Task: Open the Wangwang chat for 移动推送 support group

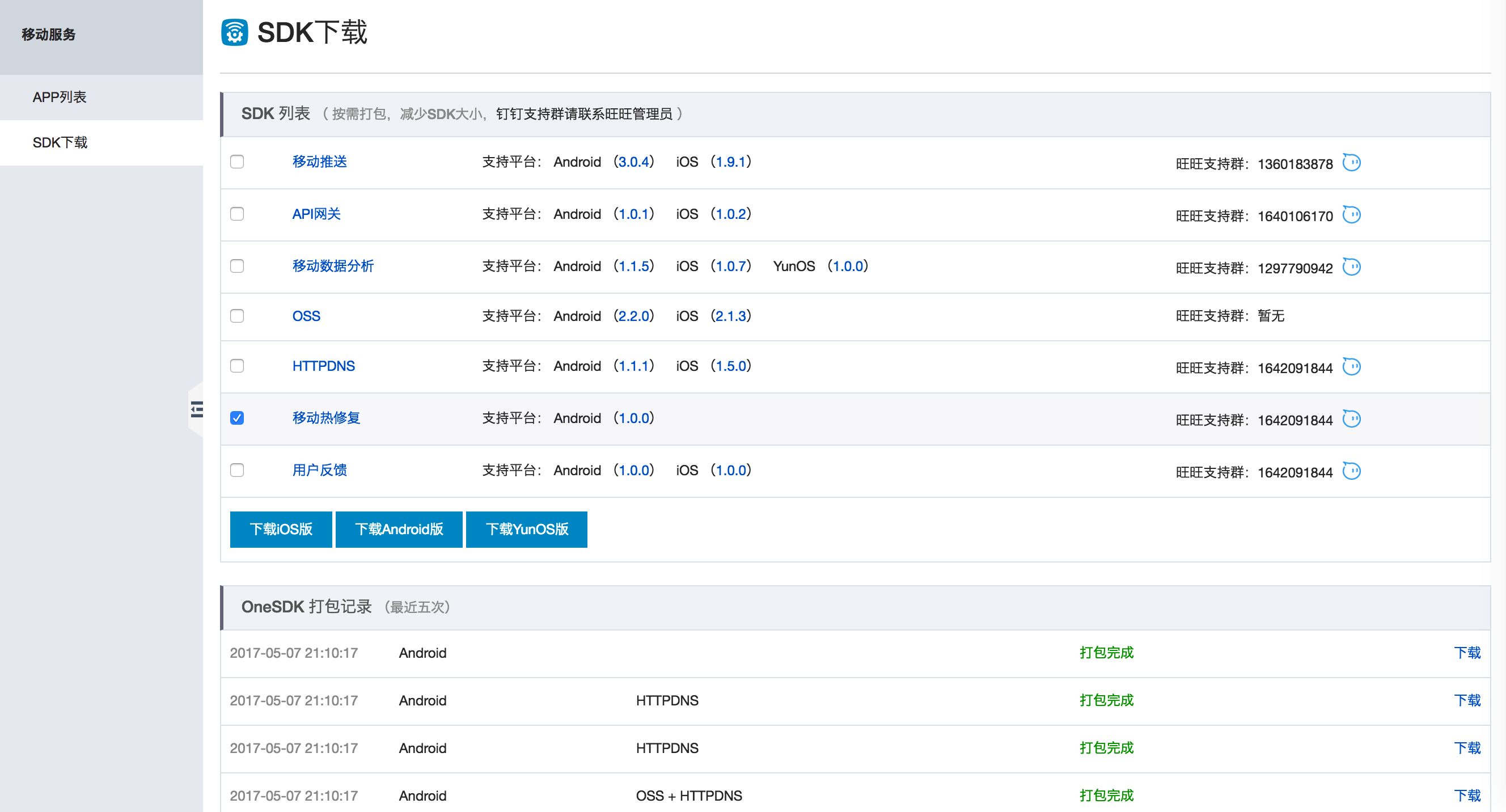Action: point(1352,163)
